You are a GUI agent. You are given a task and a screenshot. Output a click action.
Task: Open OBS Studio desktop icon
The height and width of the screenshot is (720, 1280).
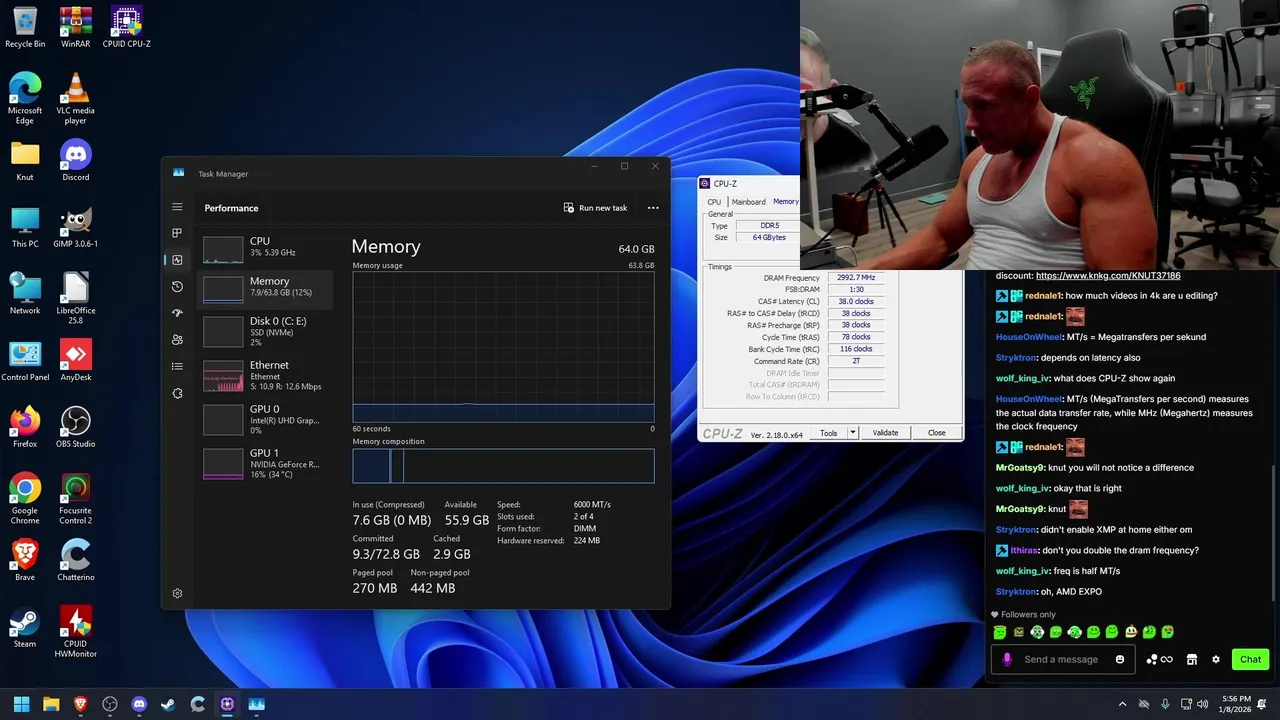(x=75, y=427)
